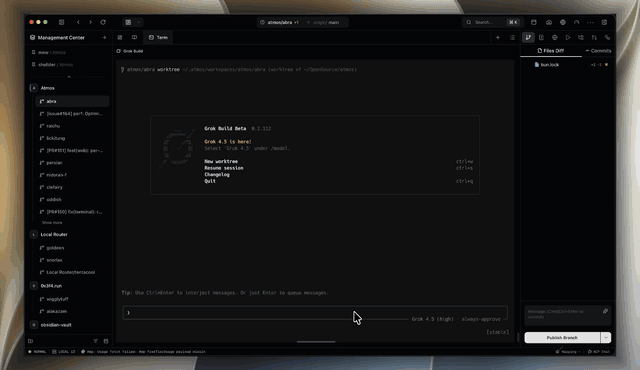Open the browser globe panel icon
The image size is (640, 370).
(555, 38)
